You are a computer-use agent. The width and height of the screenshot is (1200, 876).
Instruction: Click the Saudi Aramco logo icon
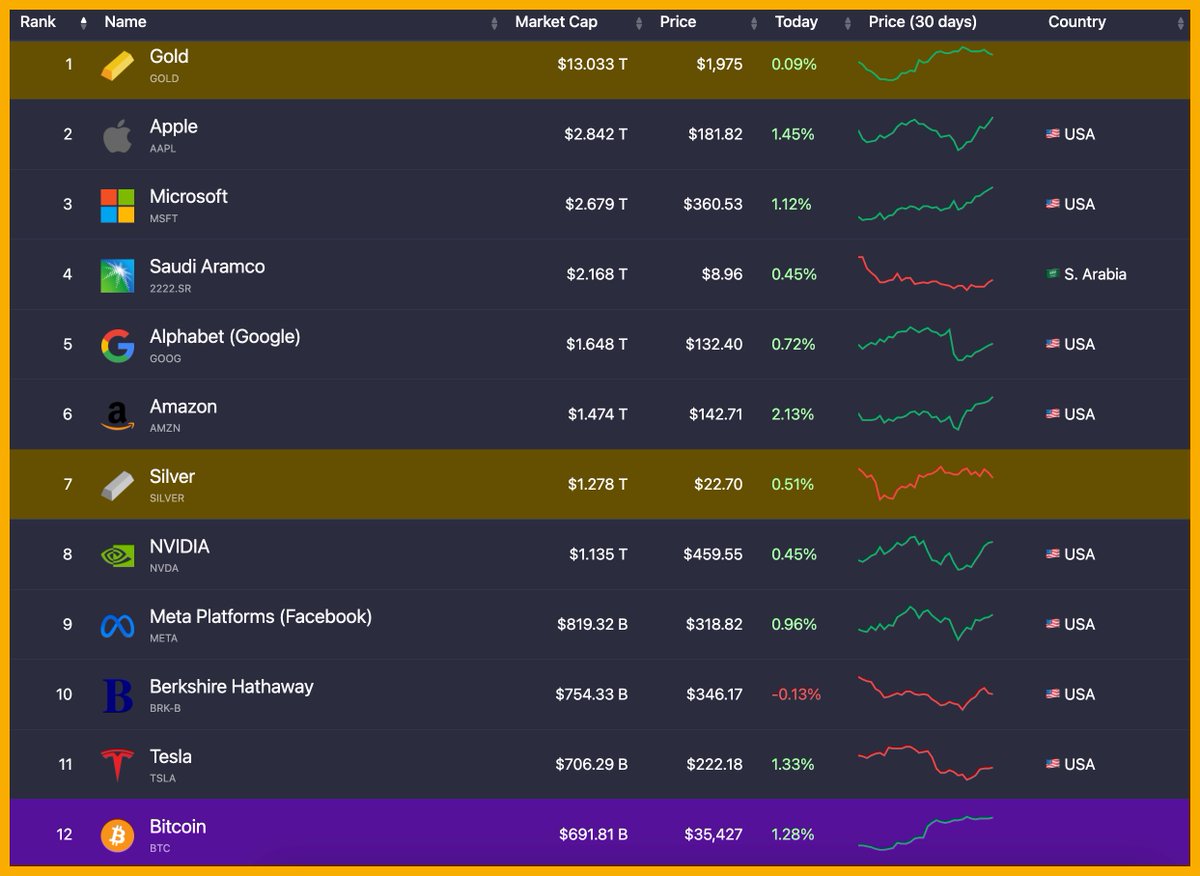click(x=117, y=276)
